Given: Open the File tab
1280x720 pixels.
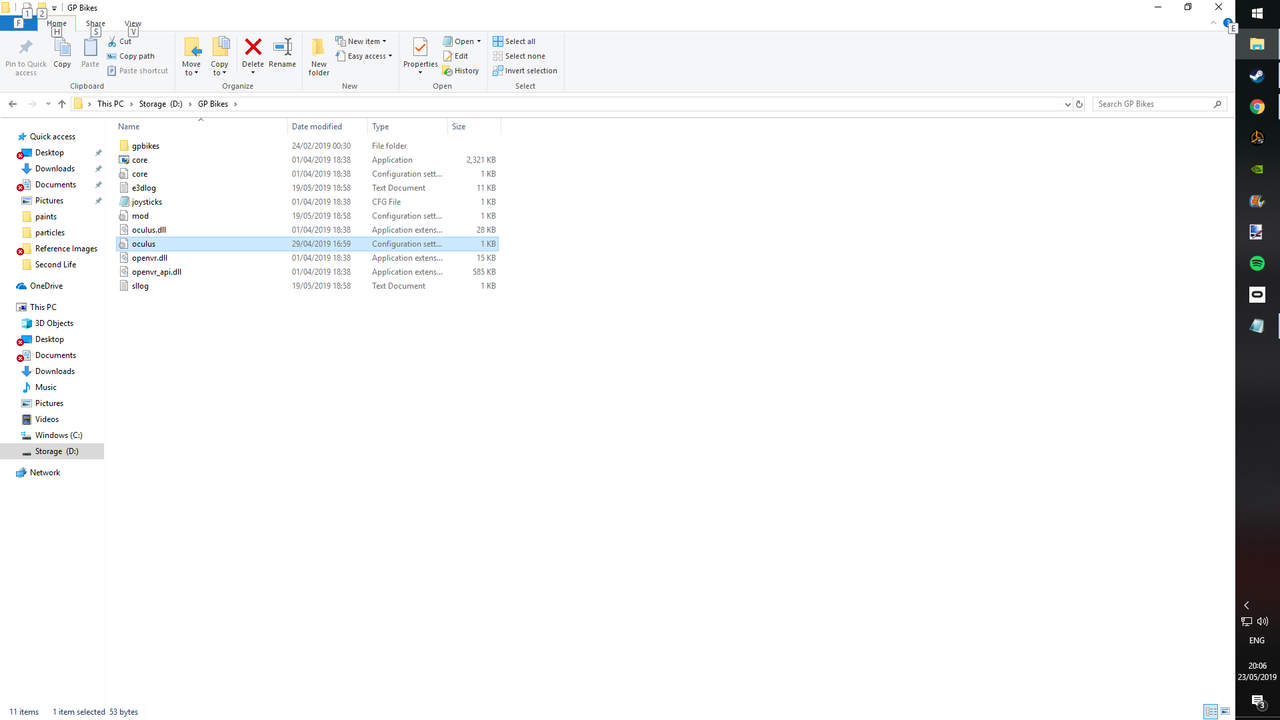Looking at the screenshot, I should click(x=18, y=23).
